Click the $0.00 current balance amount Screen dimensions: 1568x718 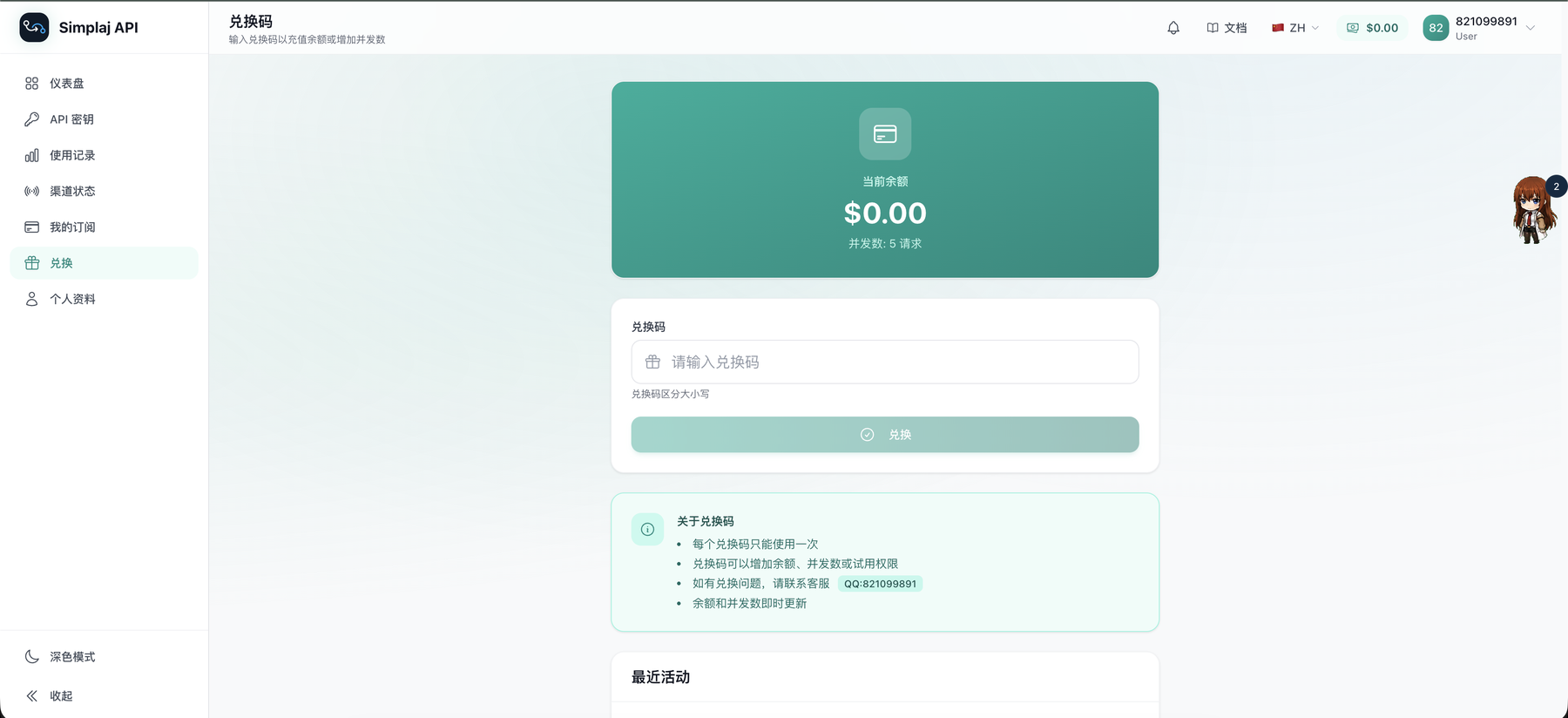(x=885, y=213)
